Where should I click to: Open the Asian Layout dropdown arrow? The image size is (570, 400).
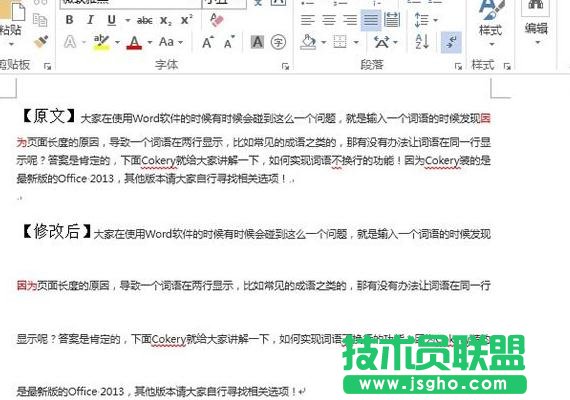pyautogui.click(x=396, y=43)
